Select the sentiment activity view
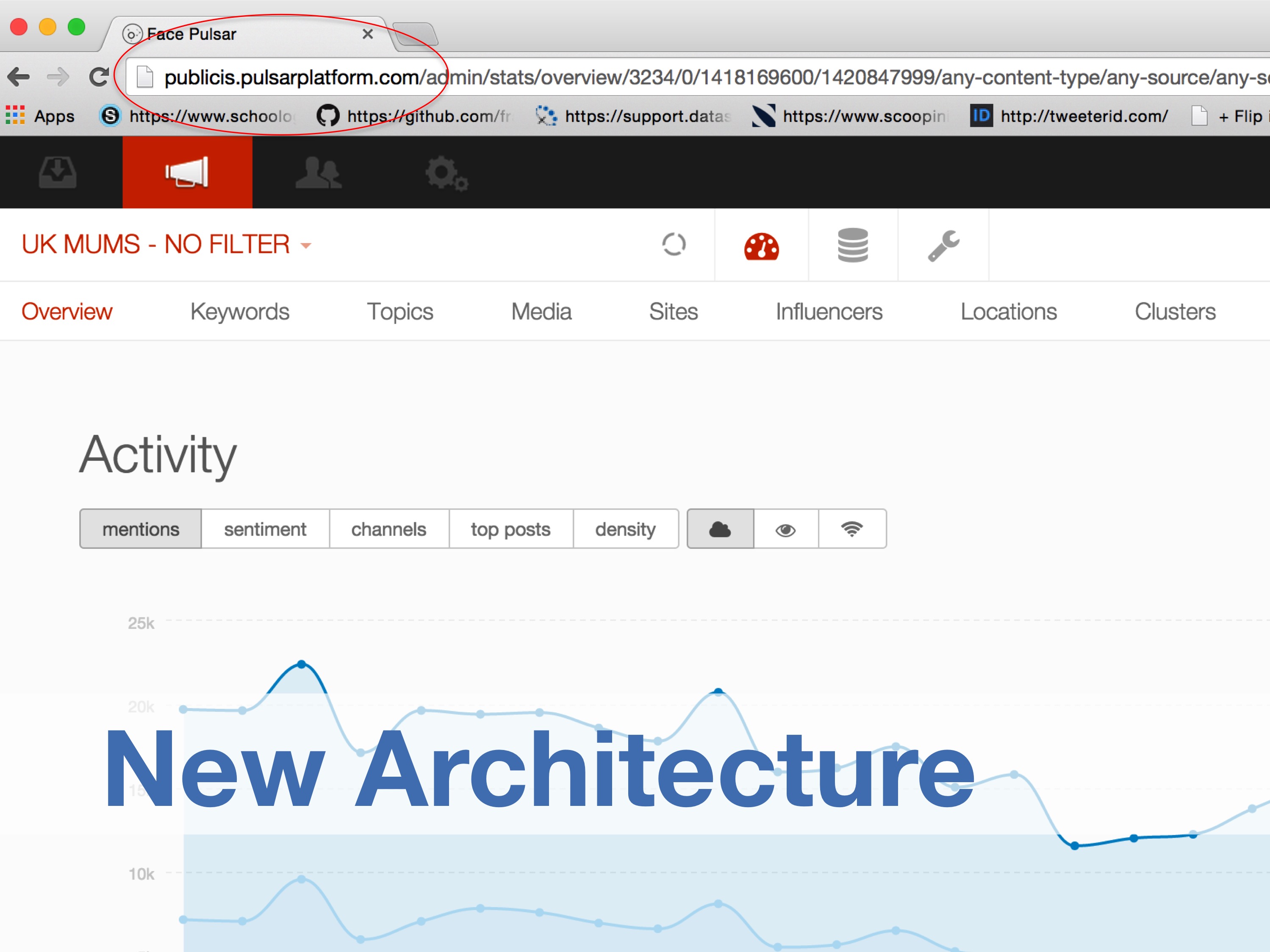The image size is (1270, 952). (265, 529)
